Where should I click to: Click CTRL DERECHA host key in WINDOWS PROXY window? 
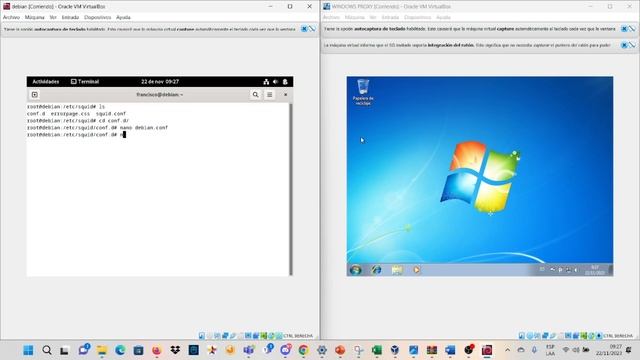618,336
